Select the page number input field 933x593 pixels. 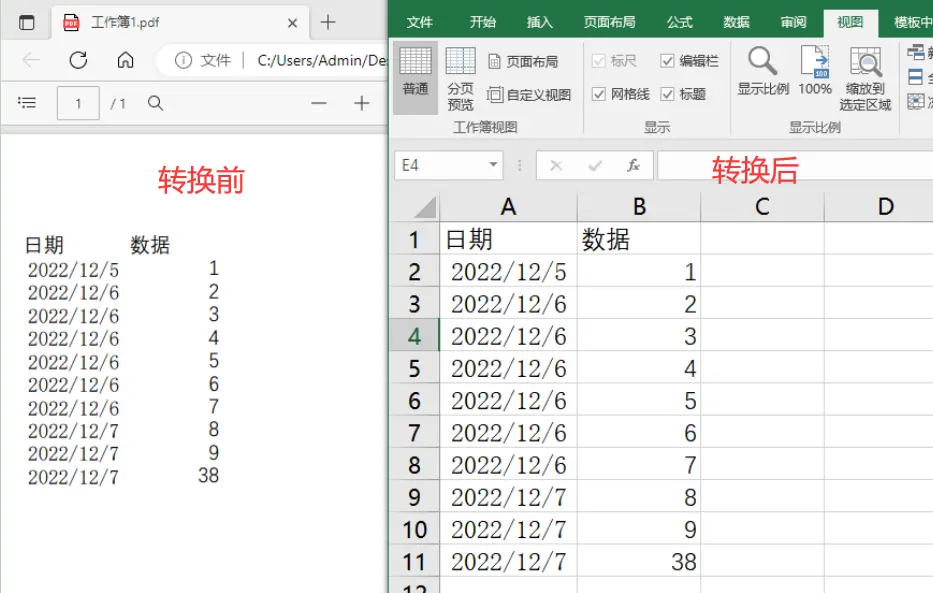tap(78, 102)
